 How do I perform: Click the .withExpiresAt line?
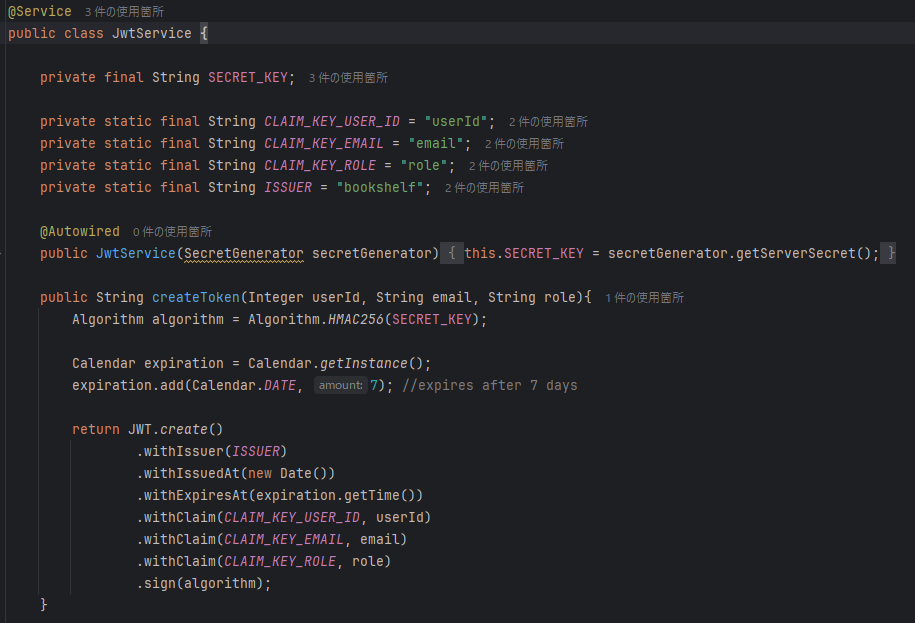tap(280, 495)
